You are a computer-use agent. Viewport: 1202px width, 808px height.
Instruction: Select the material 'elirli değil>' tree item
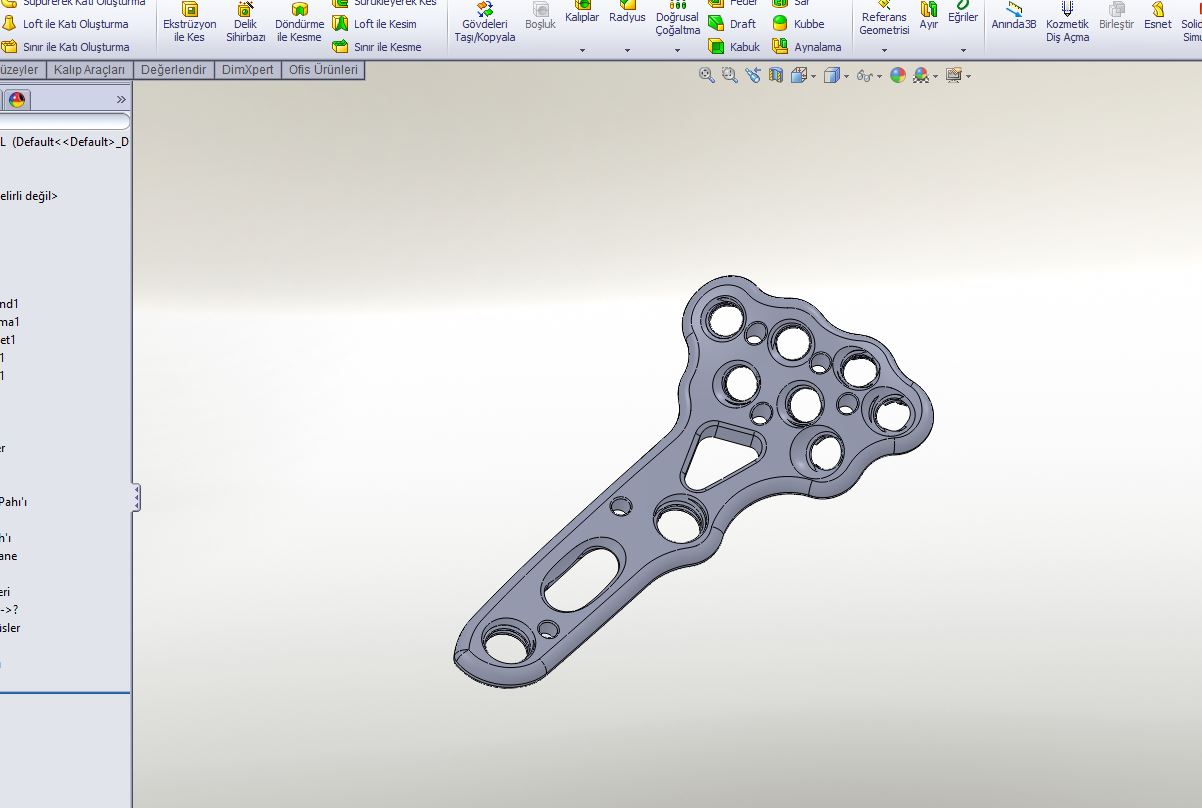29,196
